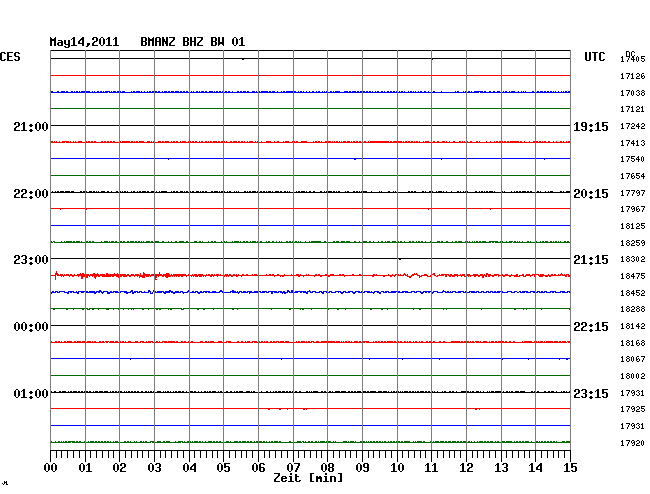
Task: Click the 19:15 UTC time label
Action: [x=591, y=127]
